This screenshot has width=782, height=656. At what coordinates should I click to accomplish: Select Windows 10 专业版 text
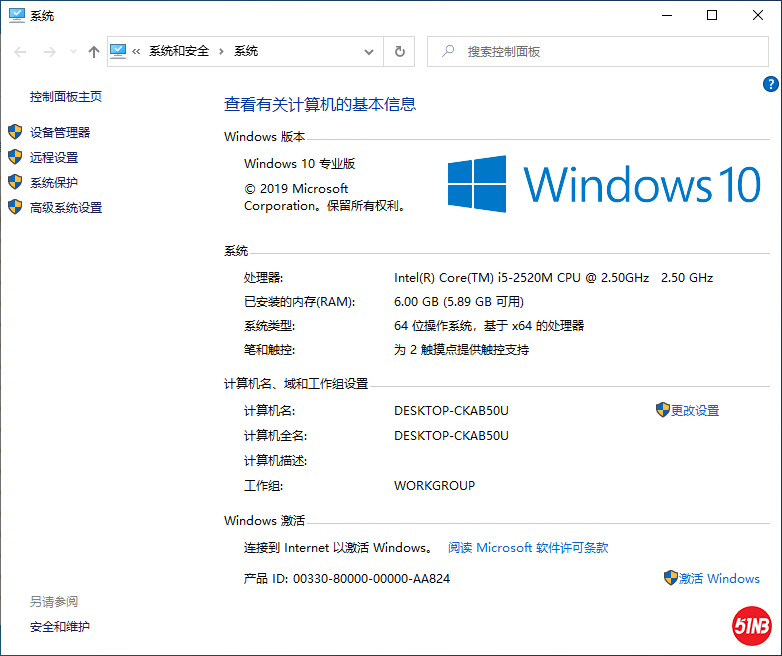(x=299, y=164)
